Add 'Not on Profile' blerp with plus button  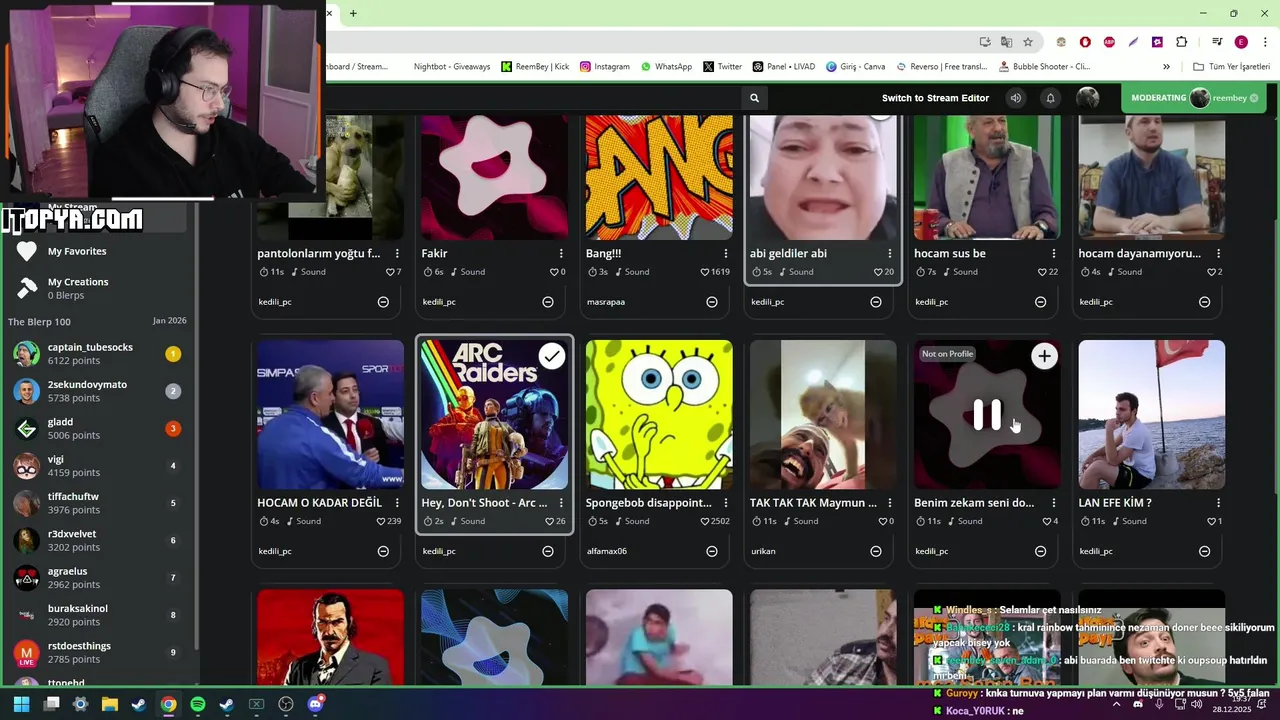click(1044, 356)
